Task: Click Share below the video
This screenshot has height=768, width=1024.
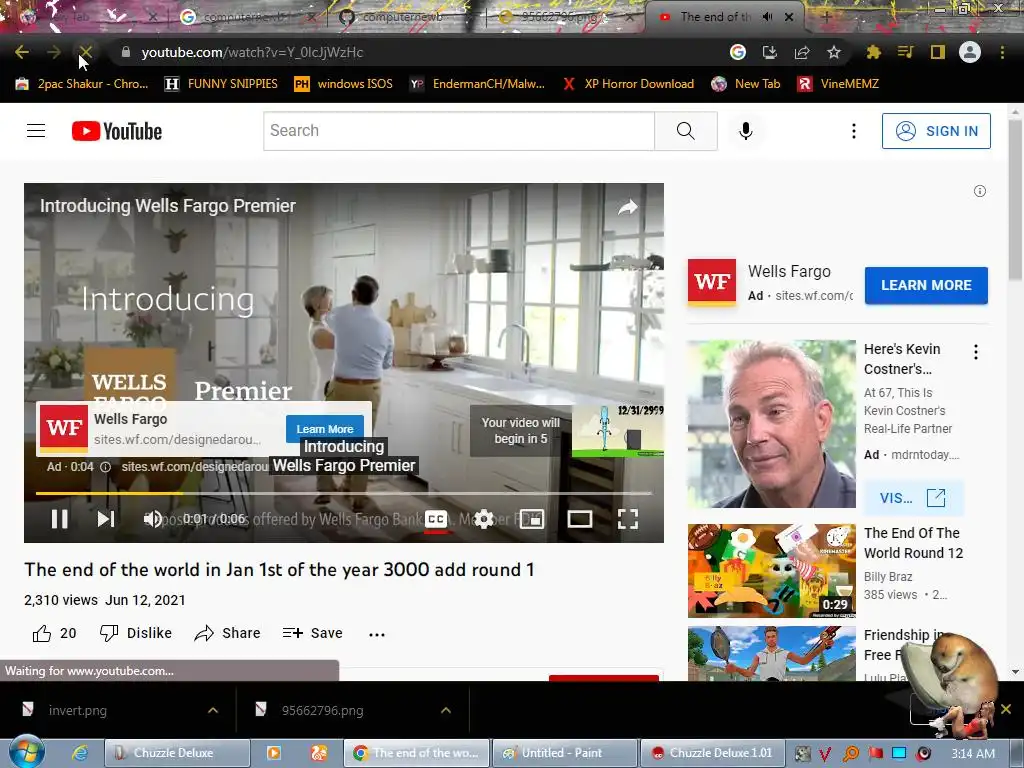Action: [227, 633]
